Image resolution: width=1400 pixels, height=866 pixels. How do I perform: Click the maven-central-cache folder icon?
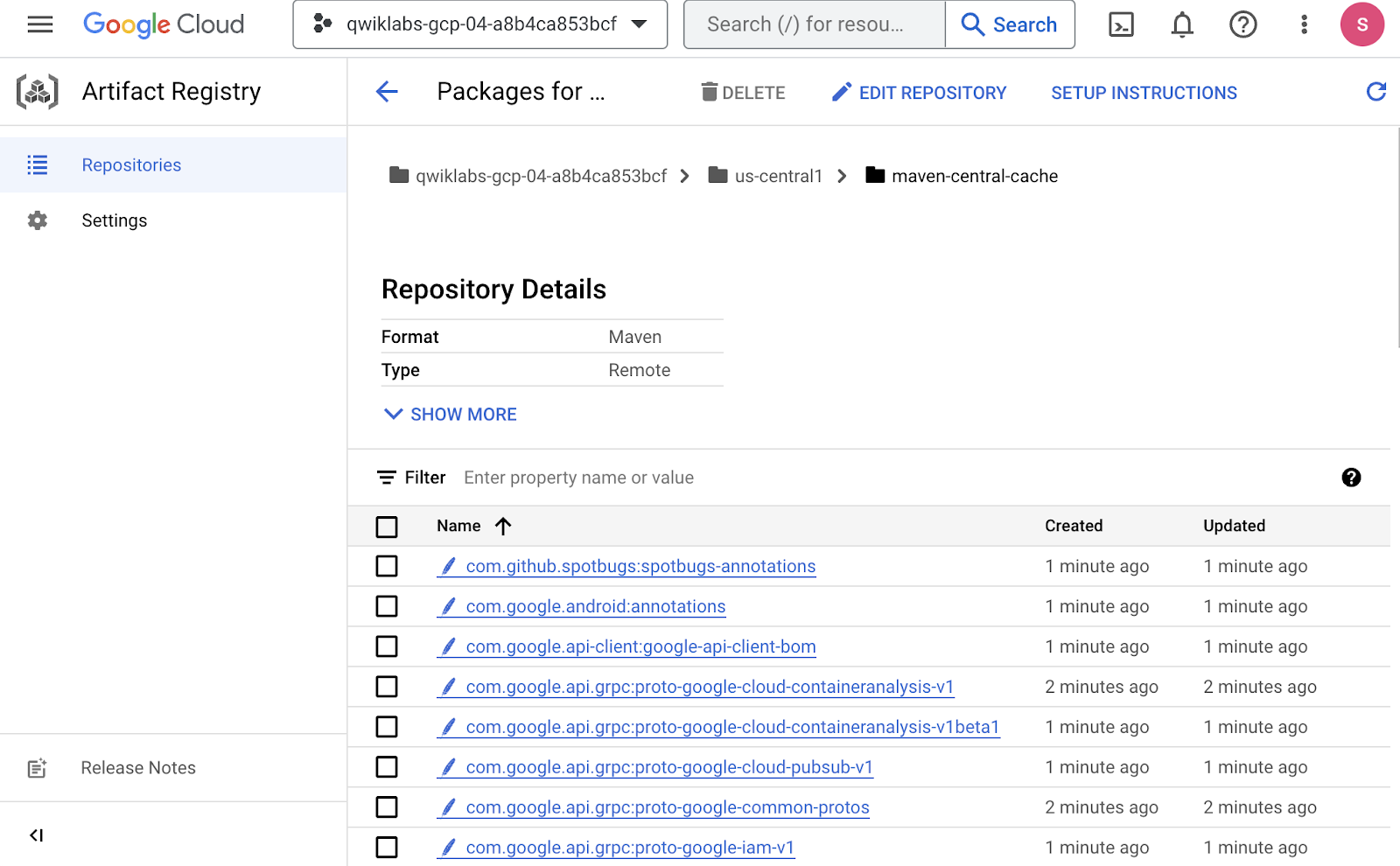[x=875, y=175]
